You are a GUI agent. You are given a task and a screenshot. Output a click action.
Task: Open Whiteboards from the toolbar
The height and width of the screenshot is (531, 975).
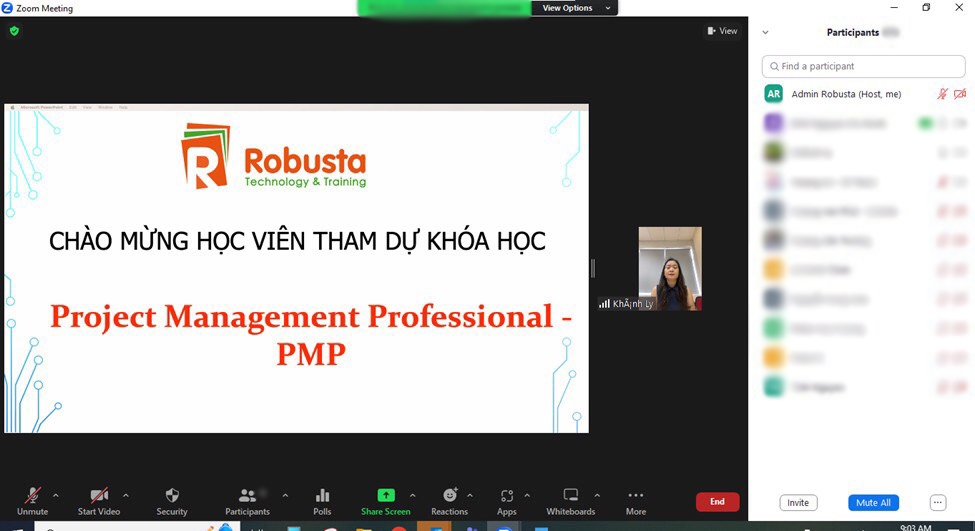click(571, 501)
